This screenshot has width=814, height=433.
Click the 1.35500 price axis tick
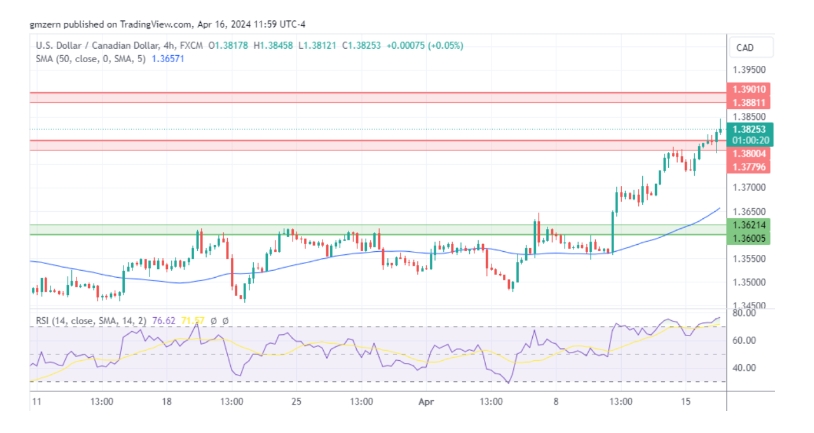(x=749, y=259)
